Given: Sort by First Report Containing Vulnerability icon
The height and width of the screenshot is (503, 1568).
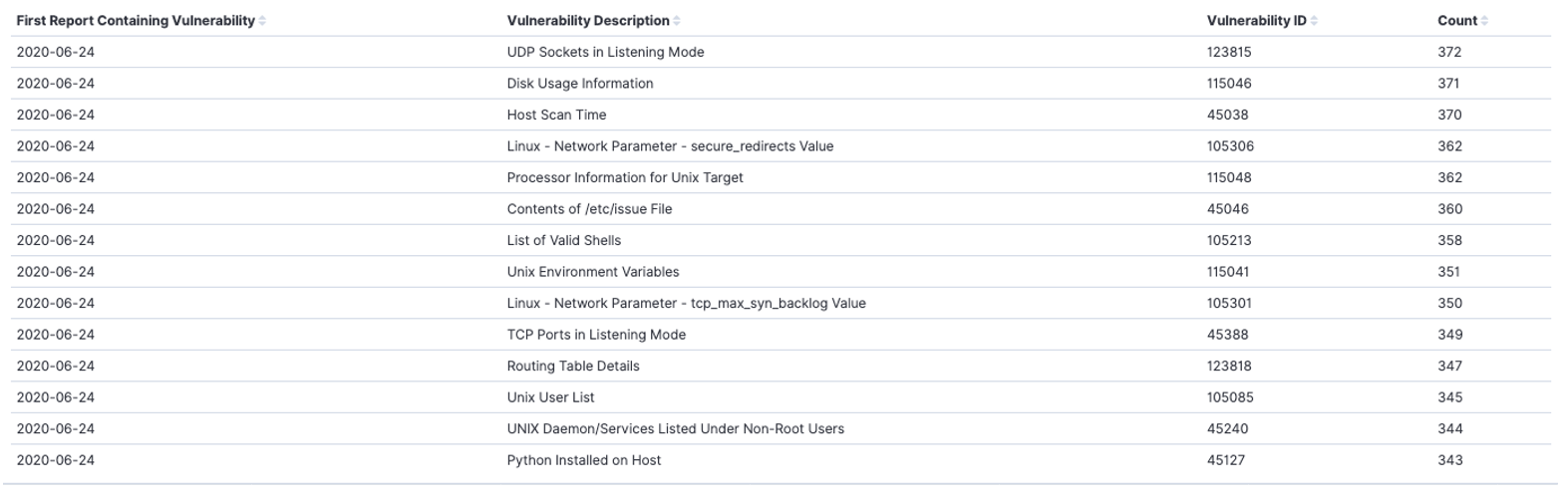Looking at the screenshot, I should click(x=262, y=21).
